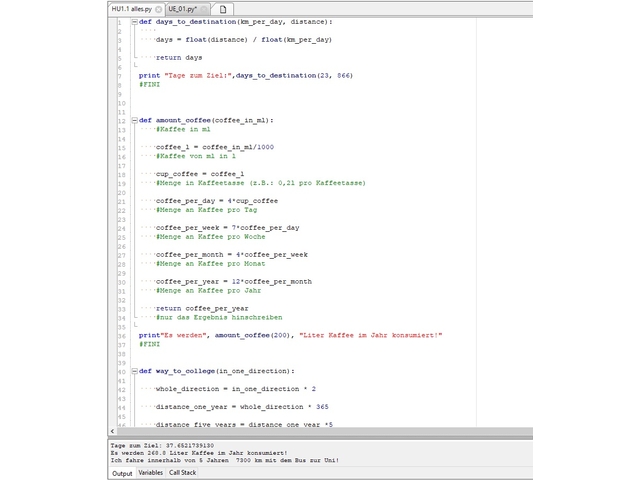Switch to the HU1.1 alles.py tab
The width and height of the screenshot is (640, 480).
point(131,9)
